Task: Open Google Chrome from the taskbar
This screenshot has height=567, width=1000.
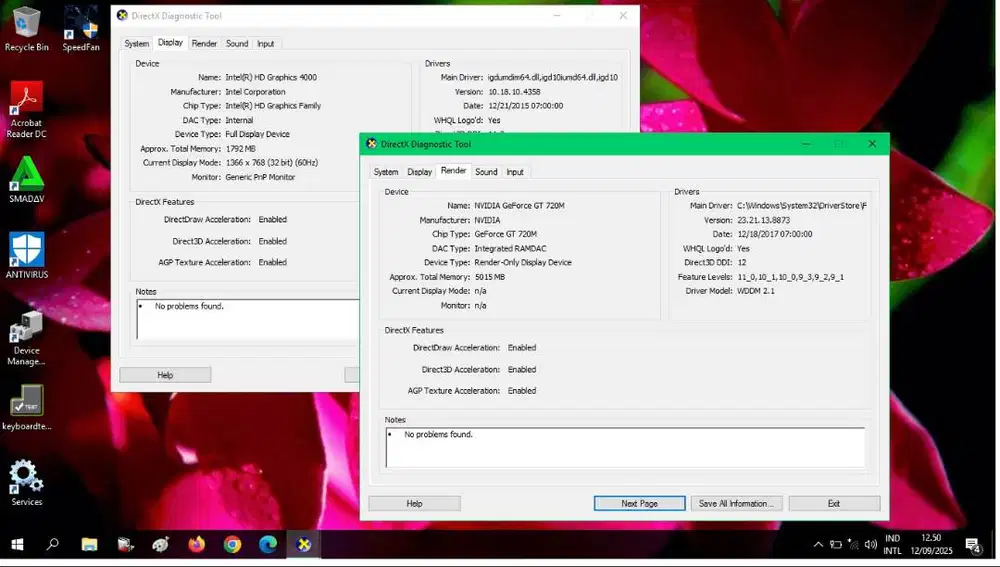Action: coord(232,545)
